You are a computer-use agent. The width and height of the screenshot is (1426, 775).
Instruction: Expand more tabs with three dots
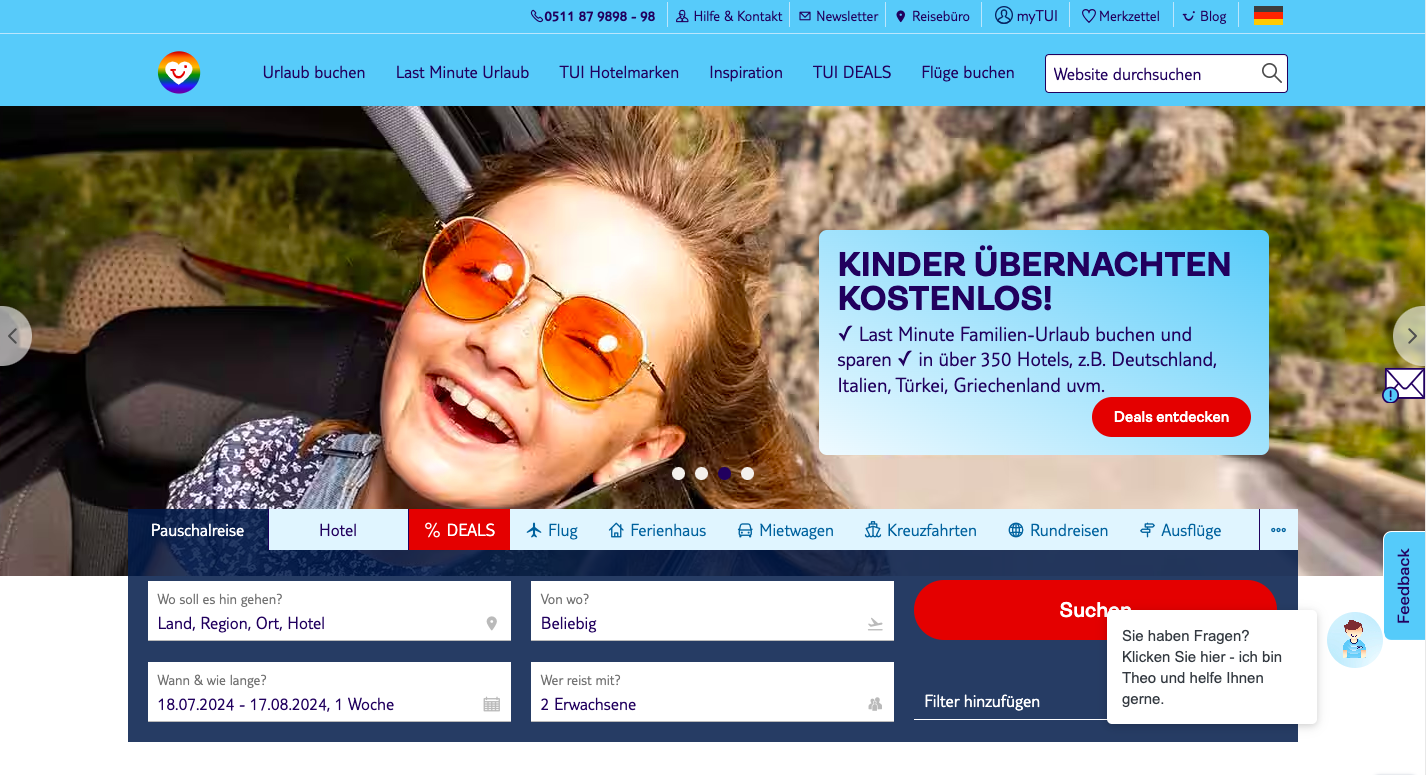[1278, 530]
